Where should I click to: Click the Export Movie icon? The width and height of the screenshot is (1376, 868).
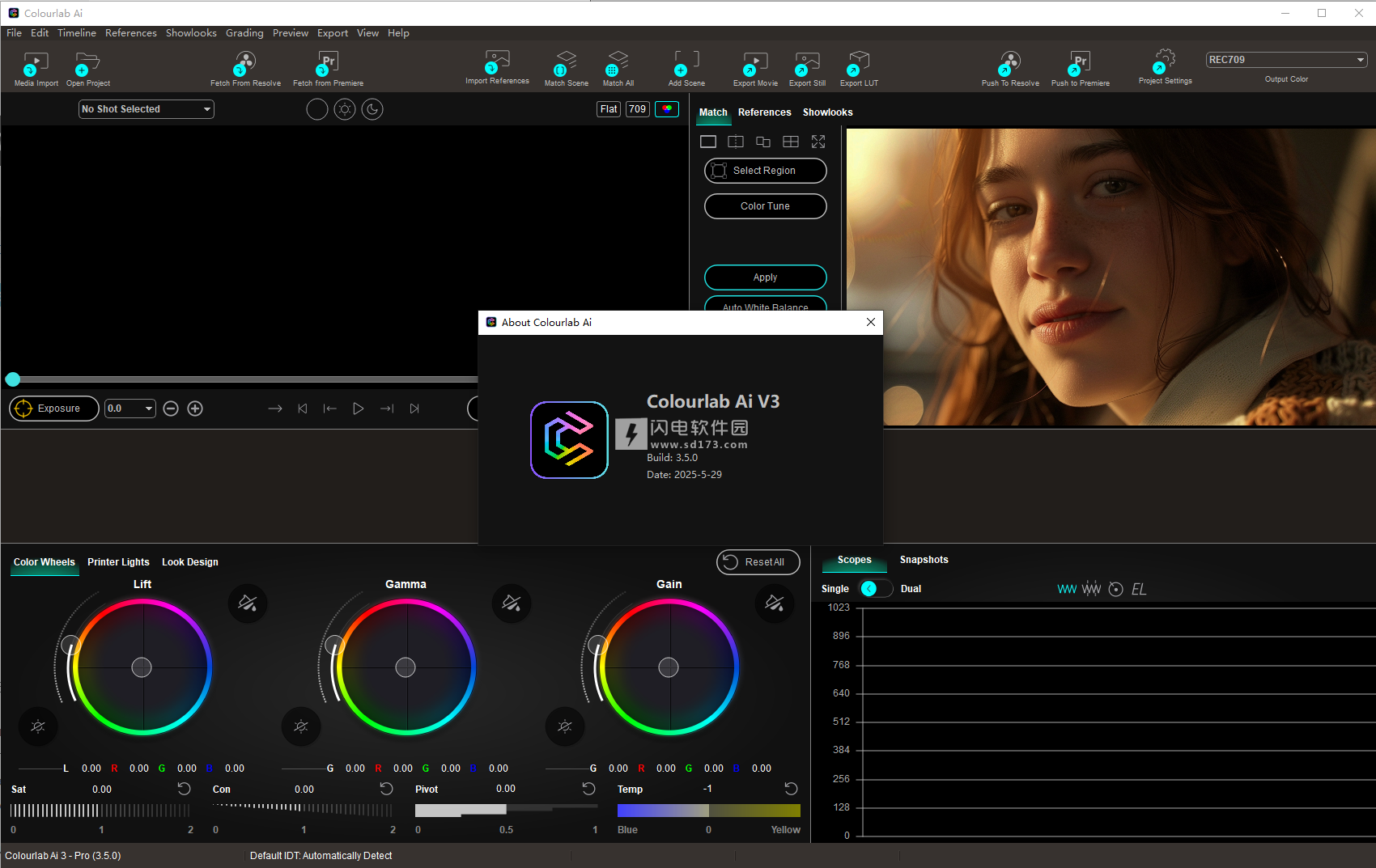(755, 63)
